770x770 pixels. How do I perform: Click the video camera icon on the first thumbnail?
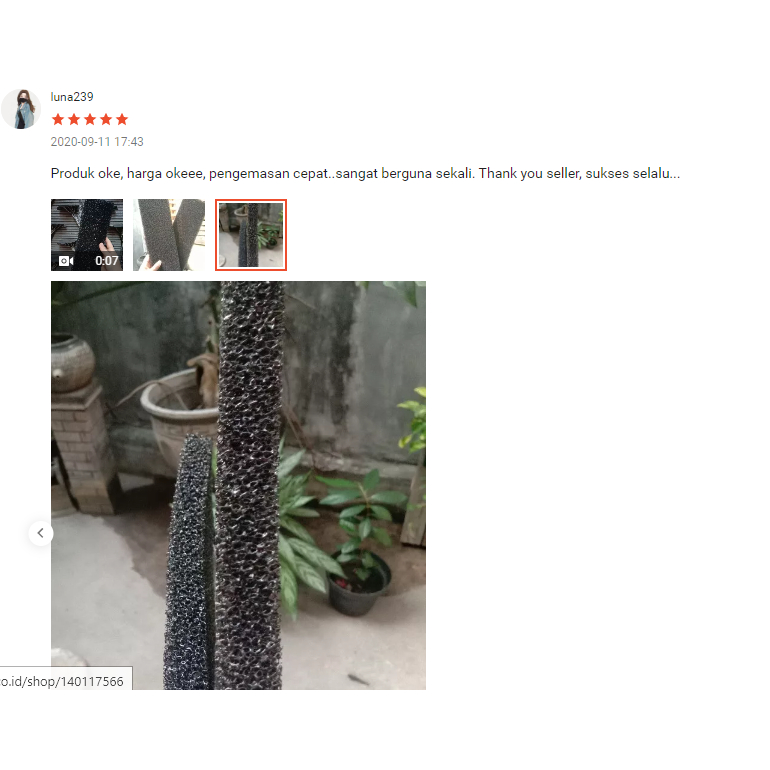66,261
